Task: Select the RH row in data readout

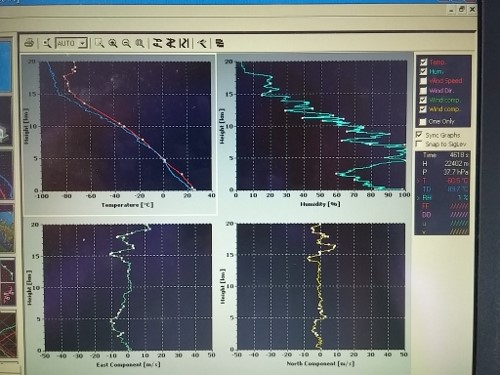Action: pyautogui.click(x=442, y=198)
